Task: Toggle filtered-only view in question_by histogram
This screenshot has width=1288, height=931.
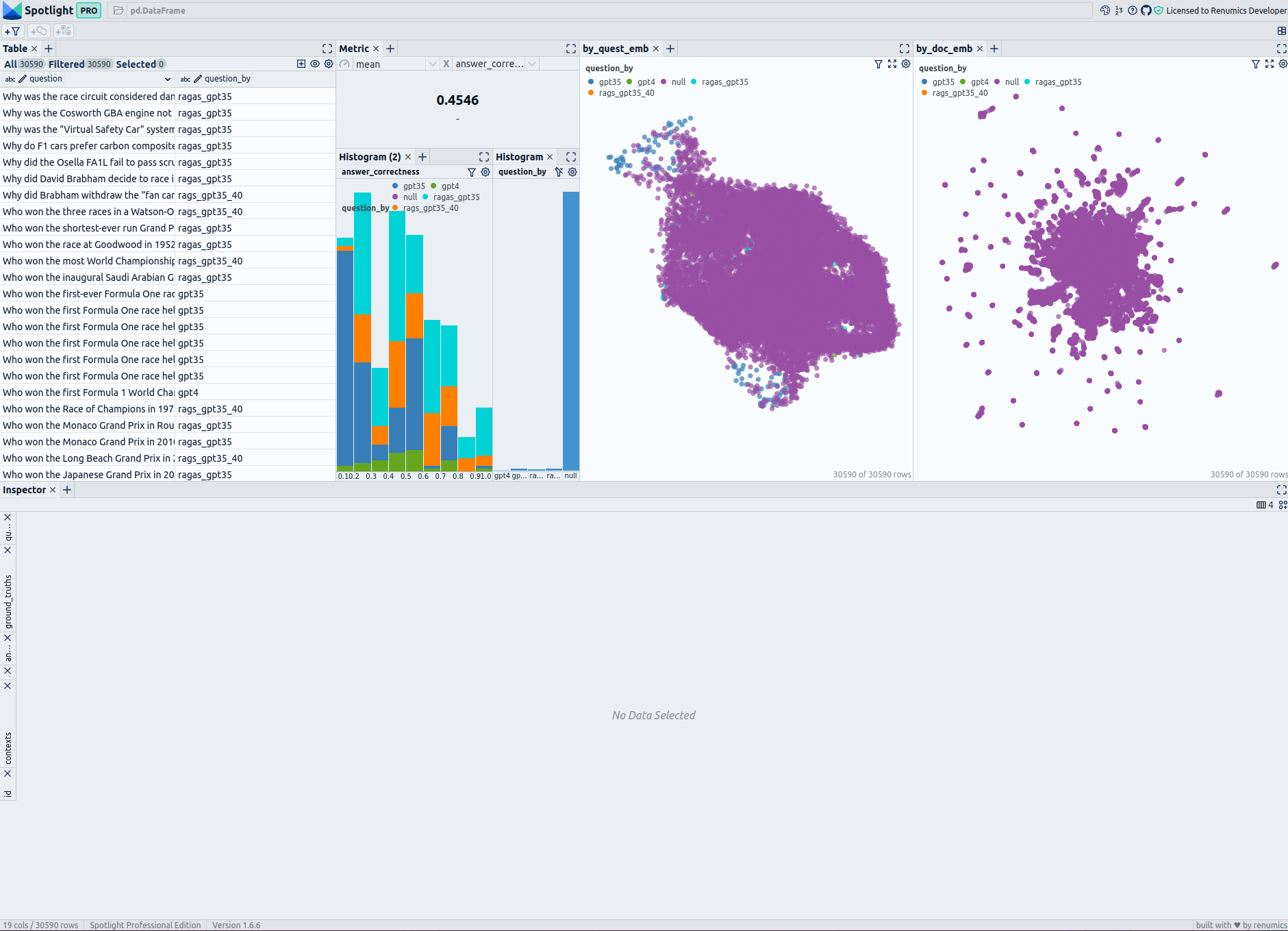Action: click(559, 172)
